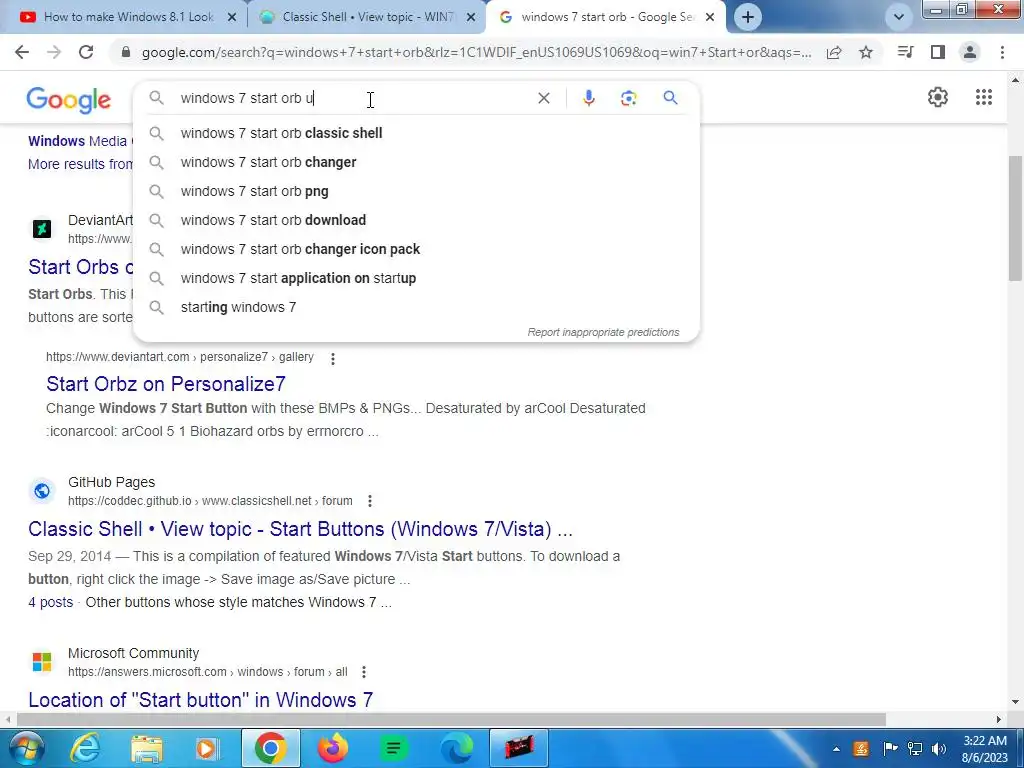Open Firefox from the taskbar
This screenshot has width=1024, height=768.
click(332, 748)
